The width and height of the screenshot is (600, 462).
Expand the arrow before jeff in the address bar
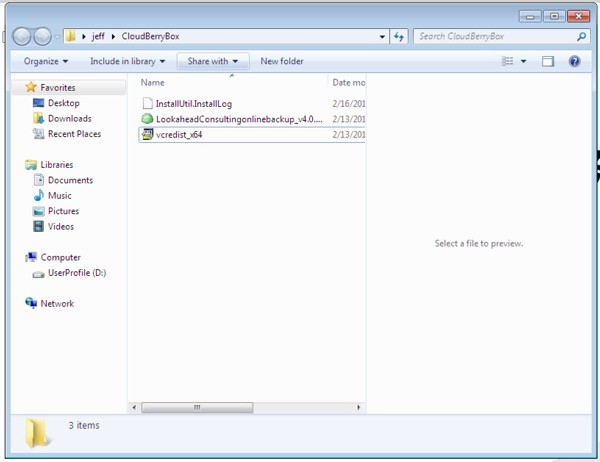click(83, 37)
